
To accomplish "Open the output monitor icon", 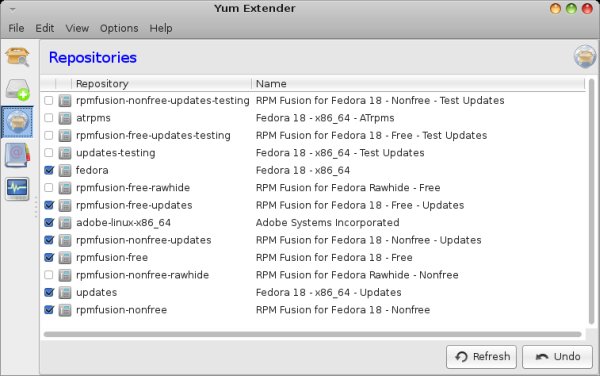I will point(17,189).
